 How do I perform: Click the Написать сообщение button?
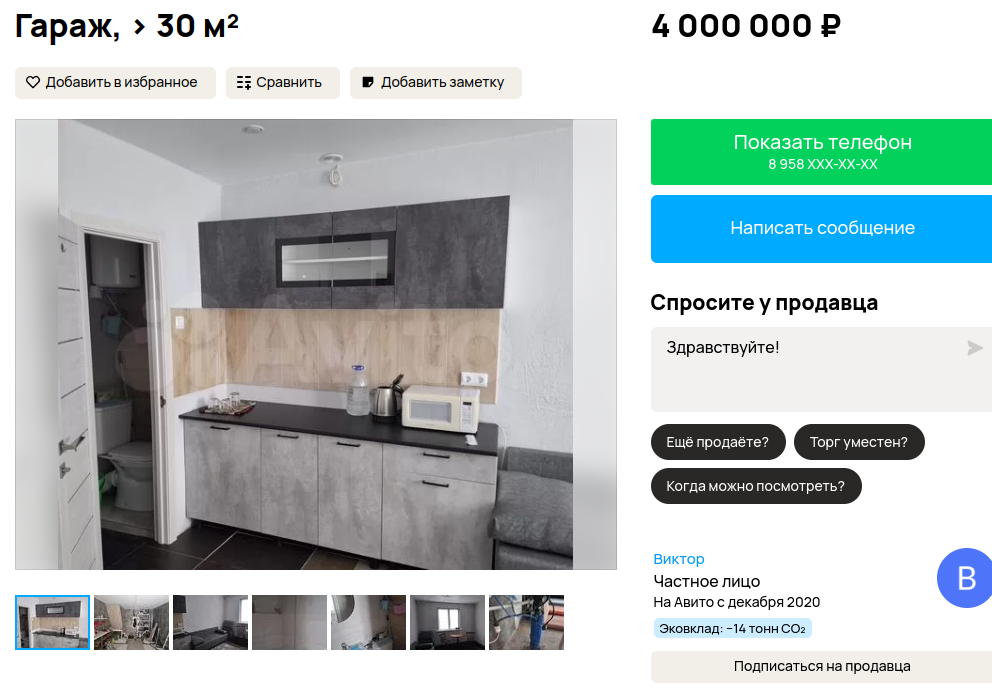pos(821,228)
